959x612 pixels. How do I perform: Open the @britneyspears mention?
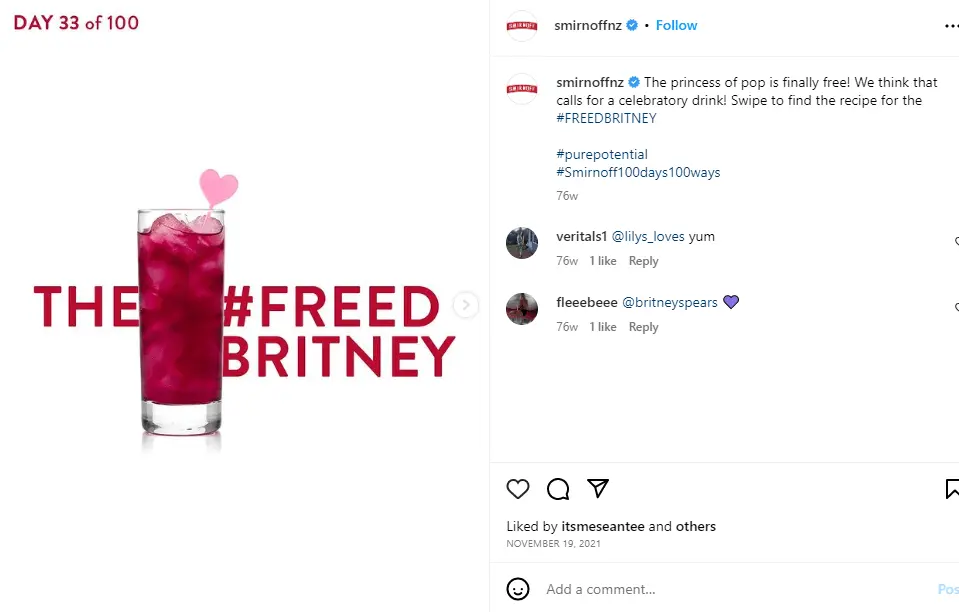pyautogui.click(x=671, y=302)
